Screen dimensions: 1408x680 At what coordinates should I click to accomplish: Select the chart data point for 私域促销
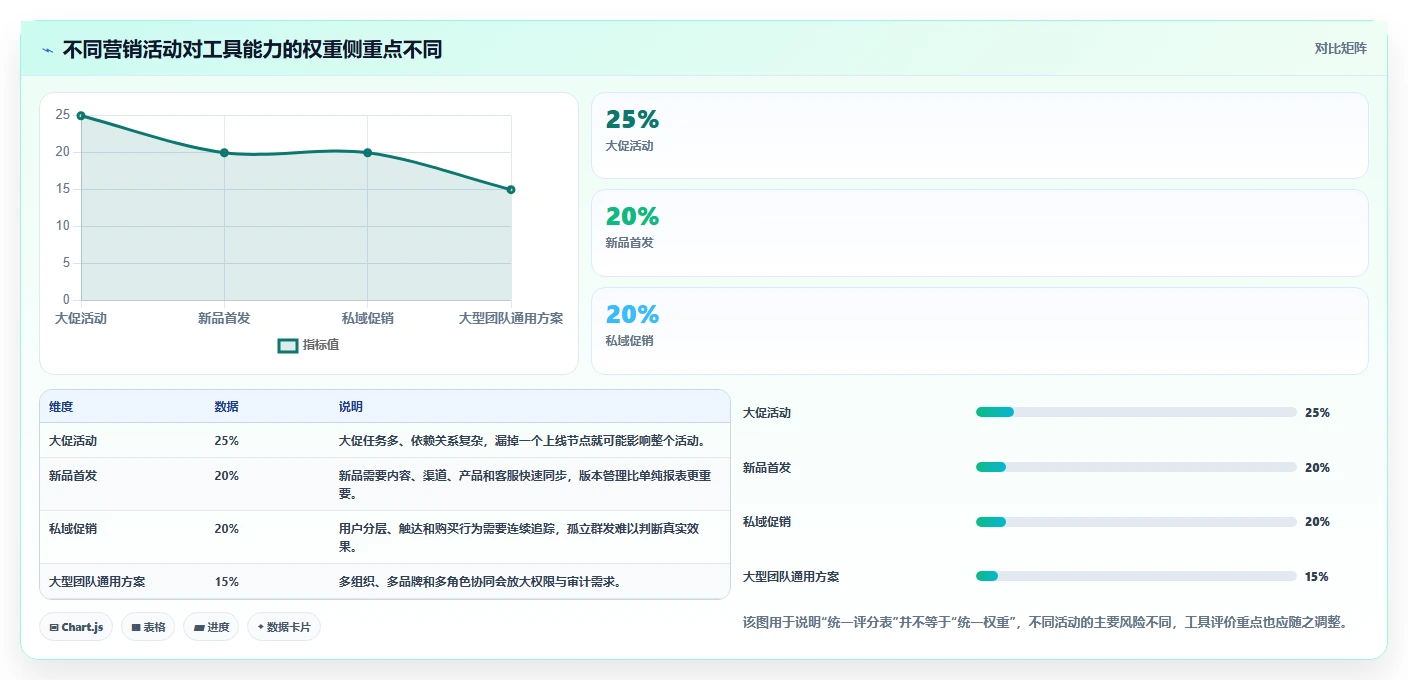[x=368, y=153]
